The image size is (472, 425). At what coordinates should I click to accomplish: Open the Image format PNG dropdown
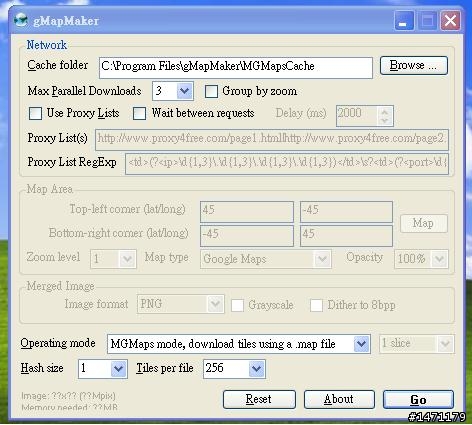(215, 304)
